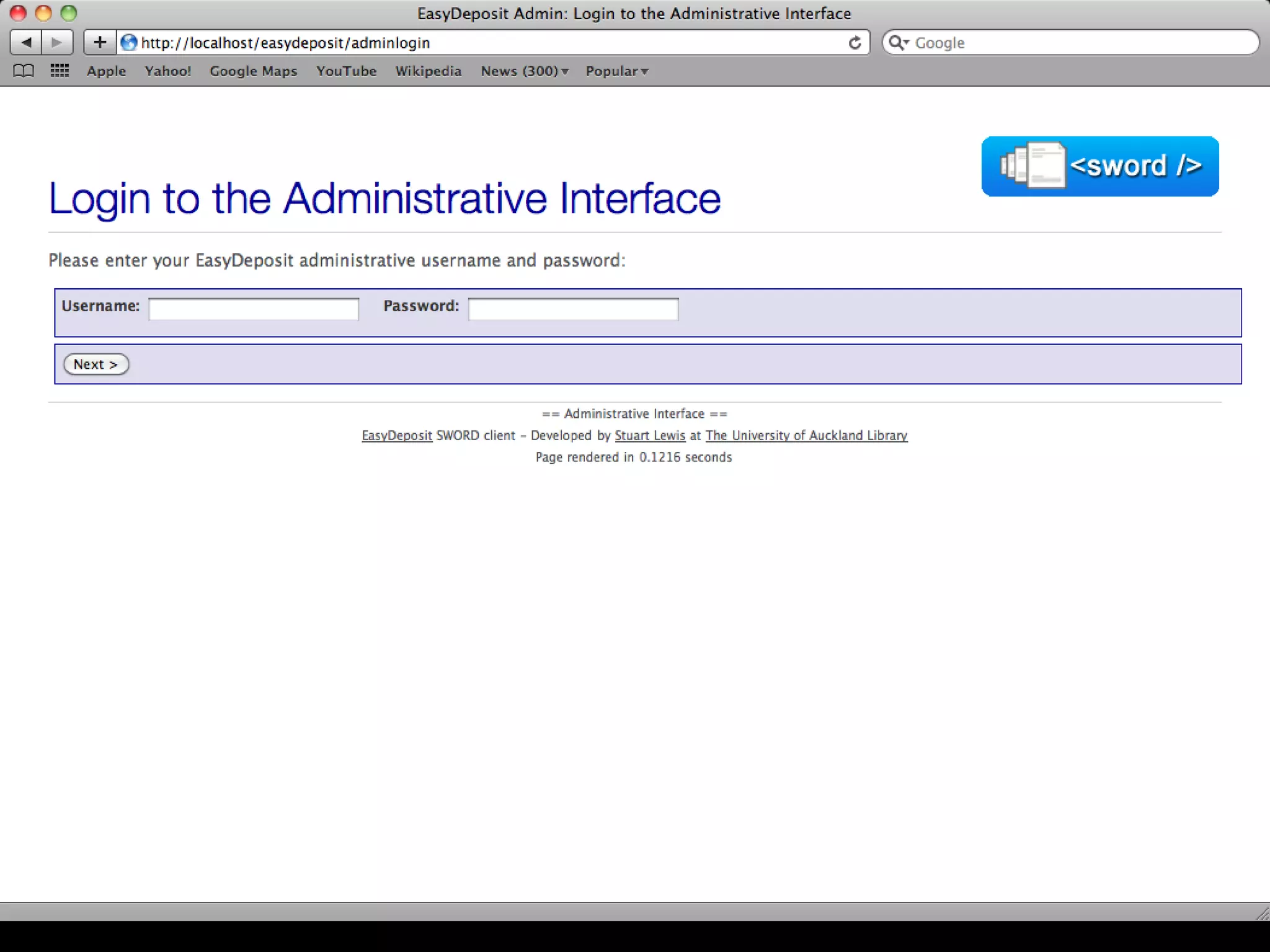Focus the Password text field
The image size is (1270, 952).
573,309
